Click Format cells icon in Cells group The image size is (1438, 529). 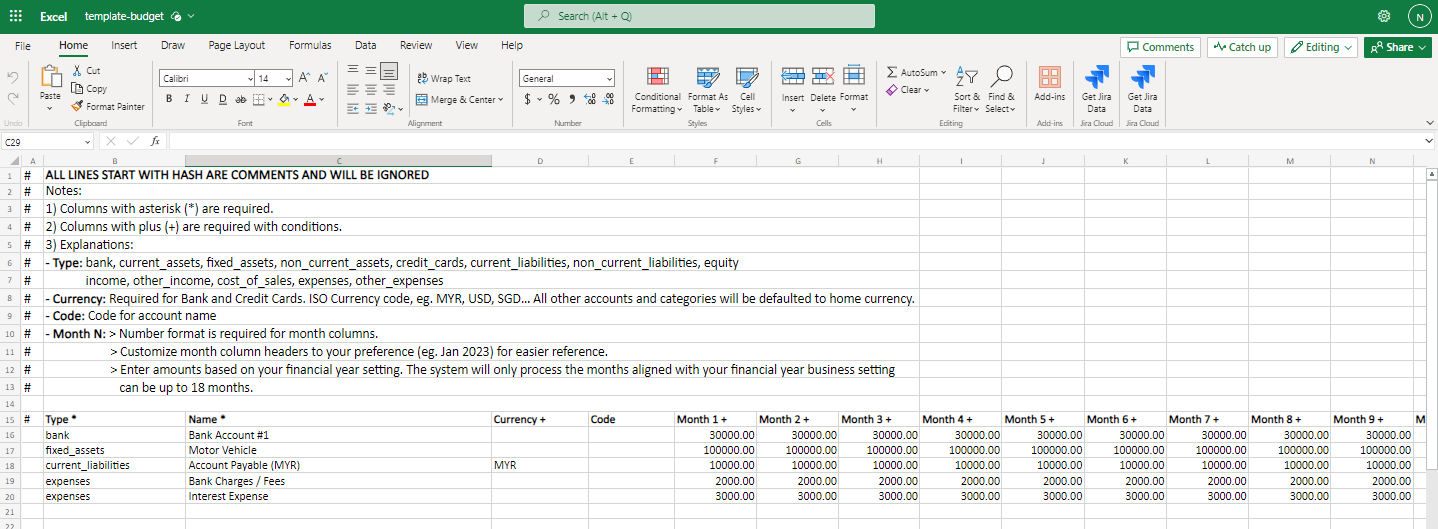click(x=853, y=76)
